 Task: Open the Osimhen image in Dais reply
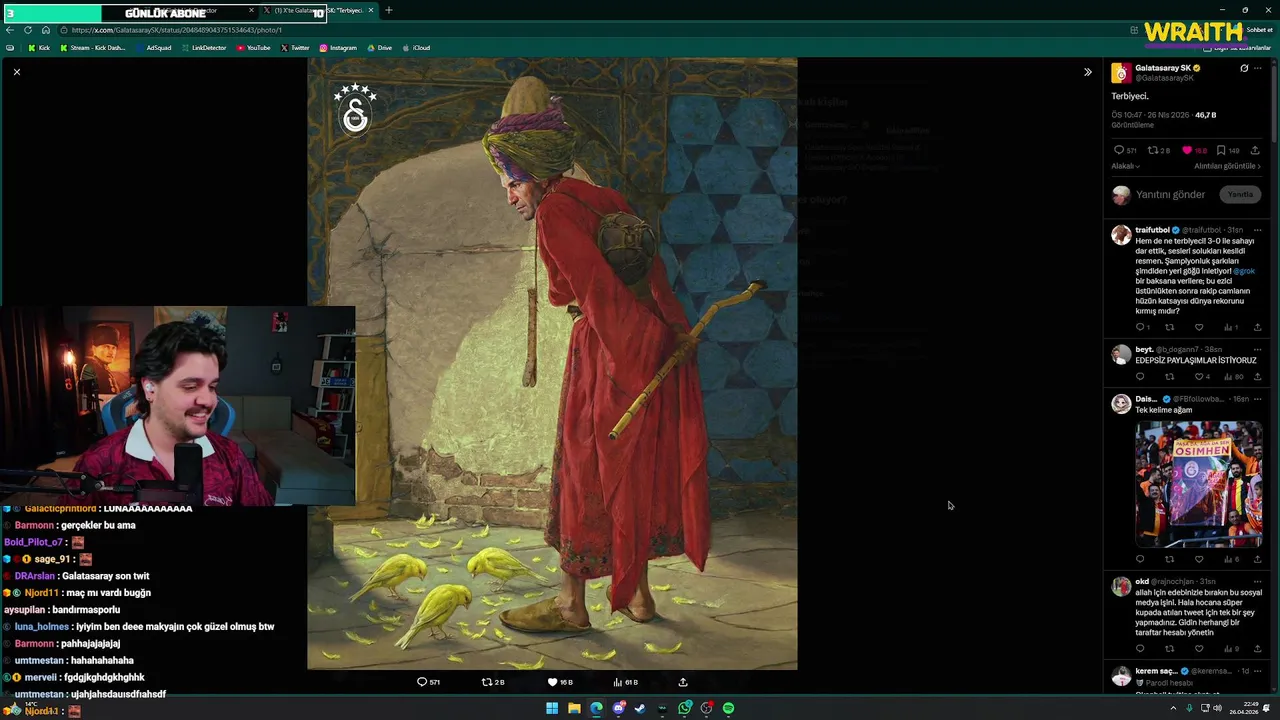pos(1198,484)
